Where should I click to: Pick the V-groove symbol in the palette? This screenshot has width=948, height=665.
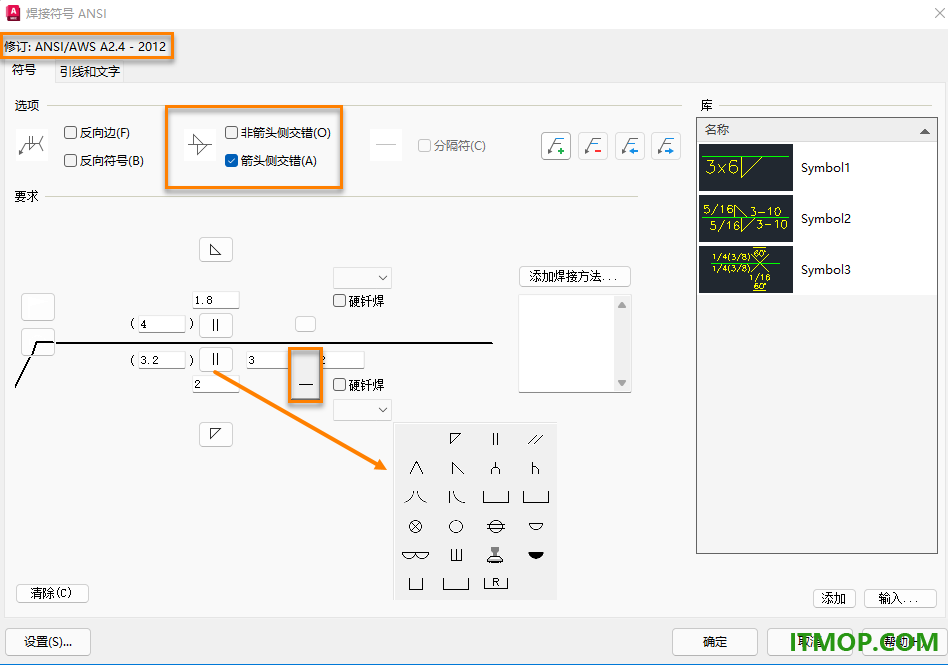[x=416, y=468]
